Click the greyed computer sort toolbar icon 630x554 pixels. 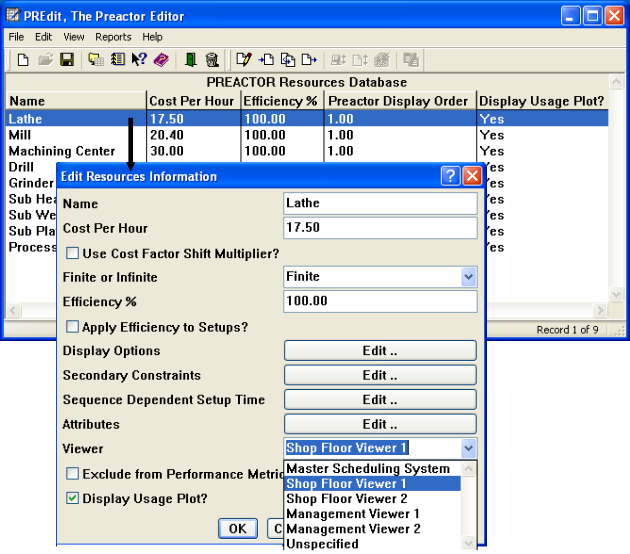click(338, 60)
